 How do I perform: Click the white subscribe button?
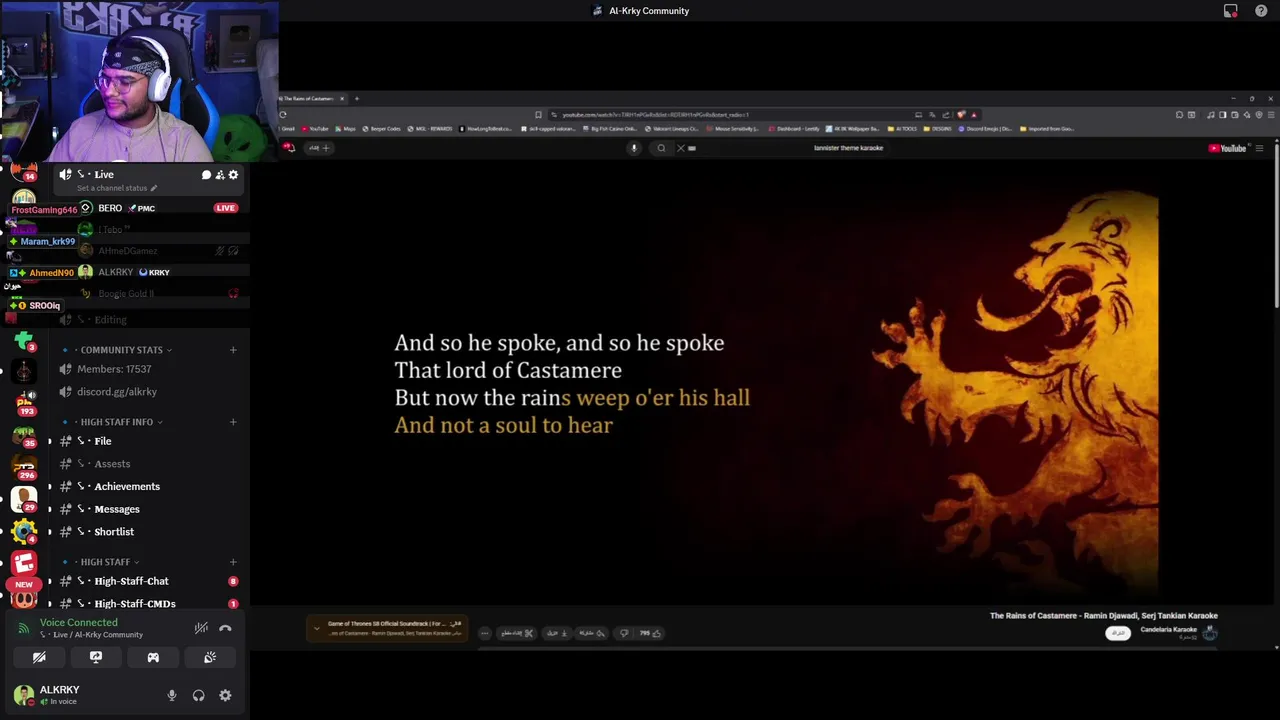point(1118,633)
